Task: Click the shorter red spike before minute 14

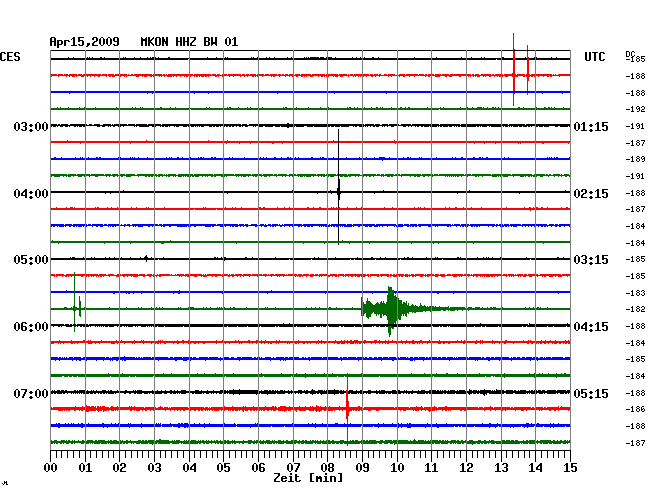Action: 528,70
